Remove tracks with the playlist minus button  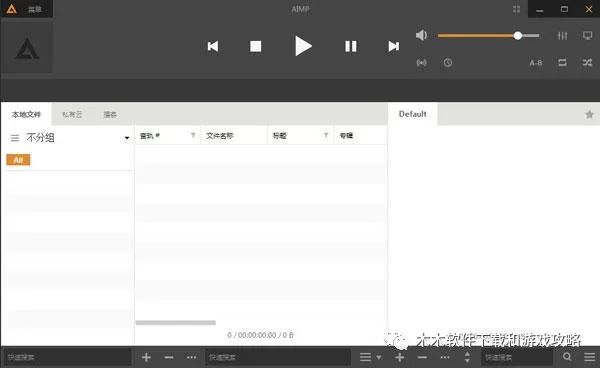pyautogui.click(x=422, y=357)
